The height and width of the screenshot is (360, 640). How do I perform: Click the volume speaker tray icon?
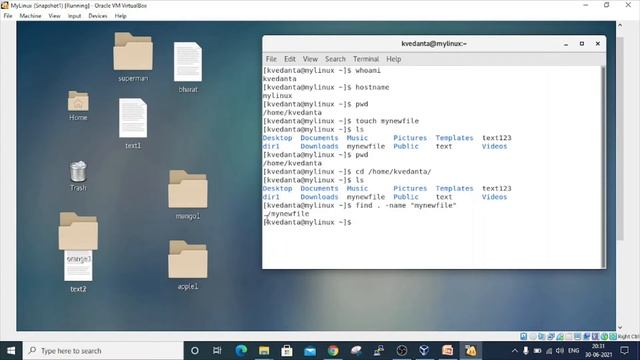point(560,351)
